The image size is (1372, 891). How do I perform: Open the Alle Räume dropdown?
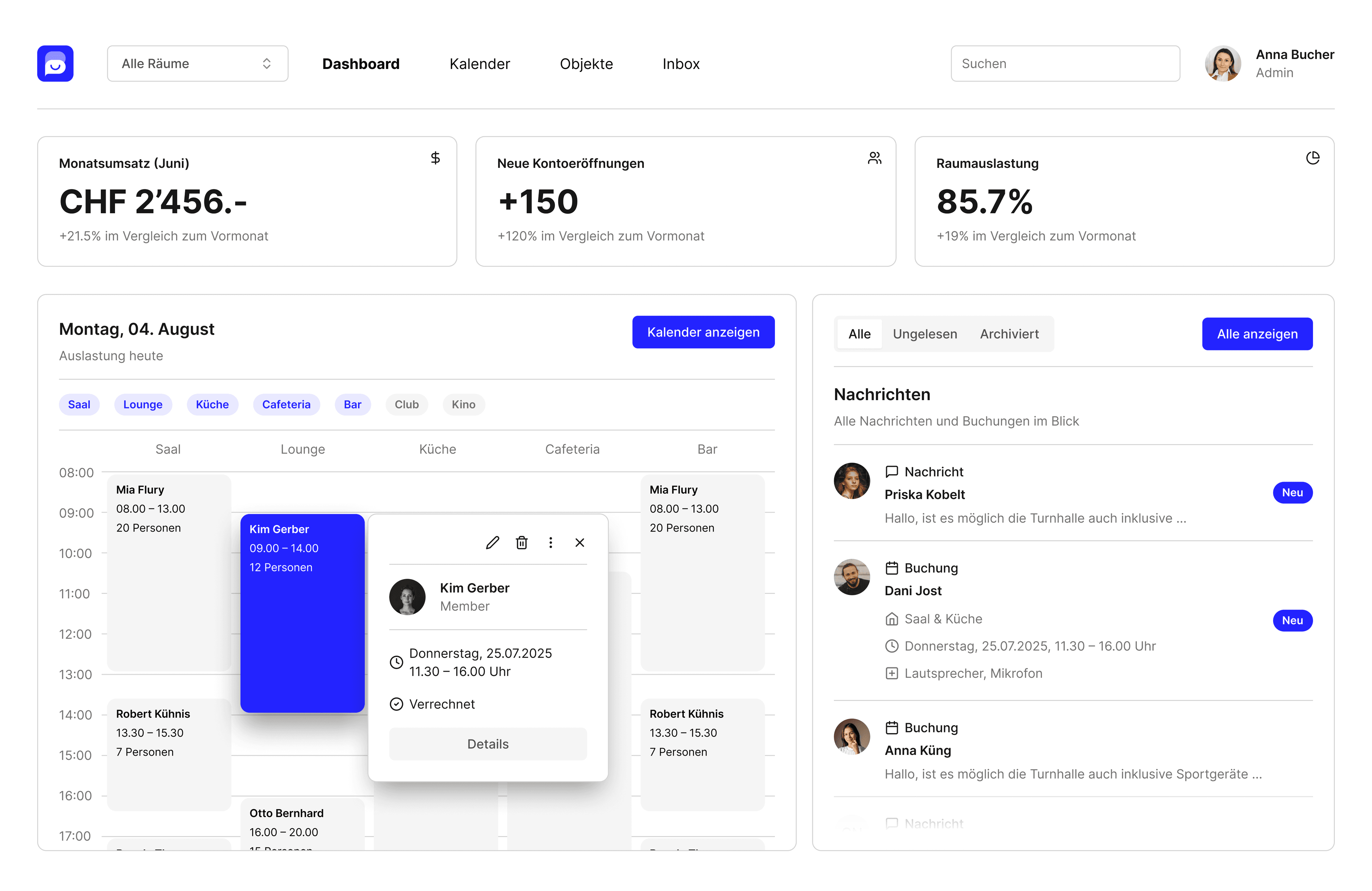pos(197,63)
